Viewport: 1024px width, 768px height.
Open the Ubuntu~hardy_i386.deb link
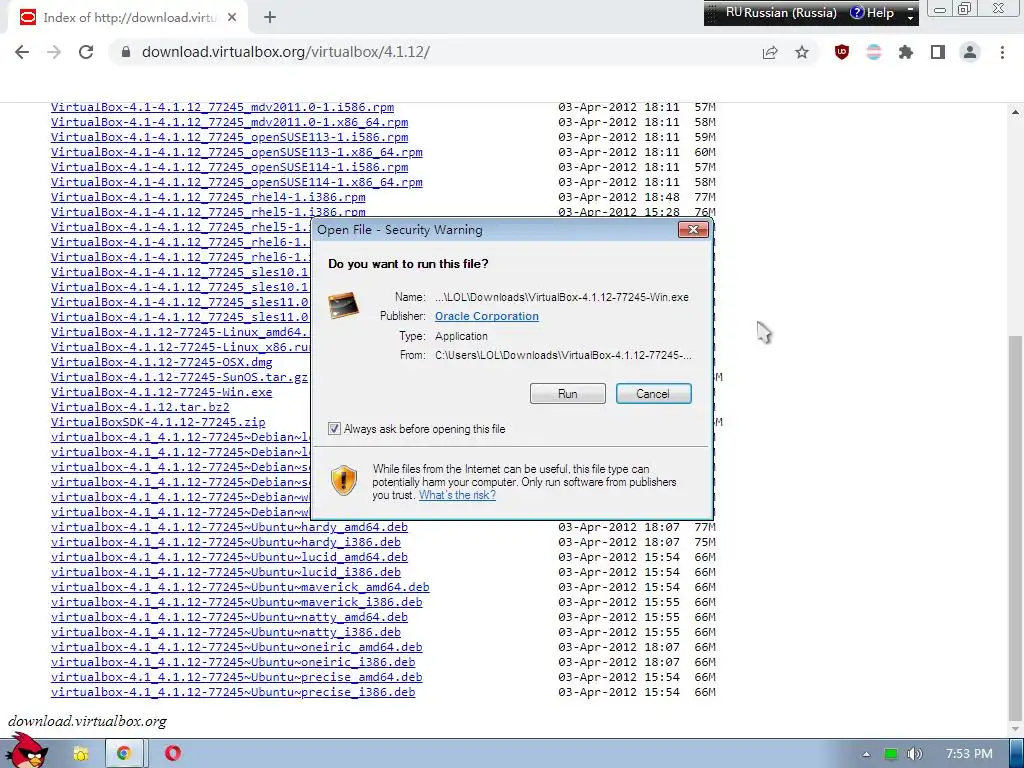225,542
